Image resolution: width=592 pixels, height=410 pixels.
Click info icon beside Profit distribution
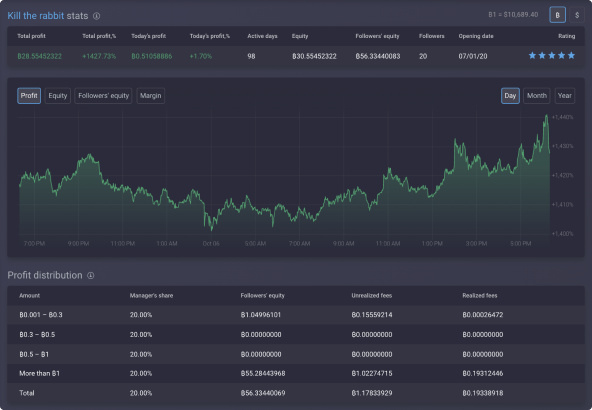[91, 276]
